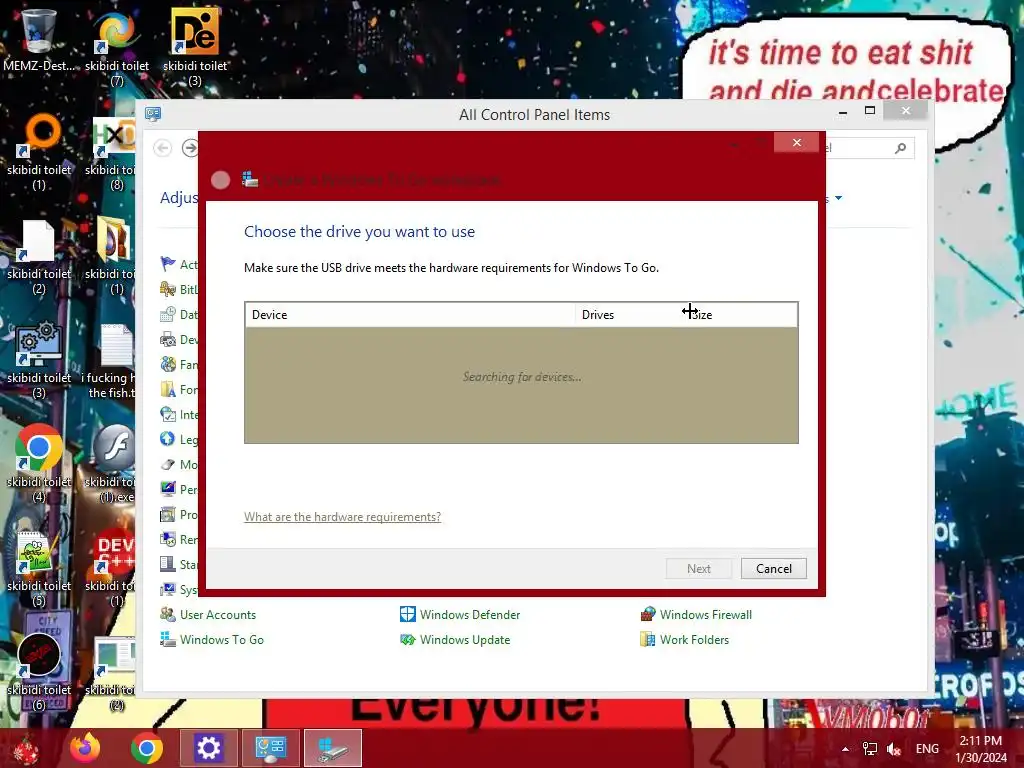This screenshot has width=1024, height=768.
Task: Launch Chrome from the taskbar
Action: 147,748
